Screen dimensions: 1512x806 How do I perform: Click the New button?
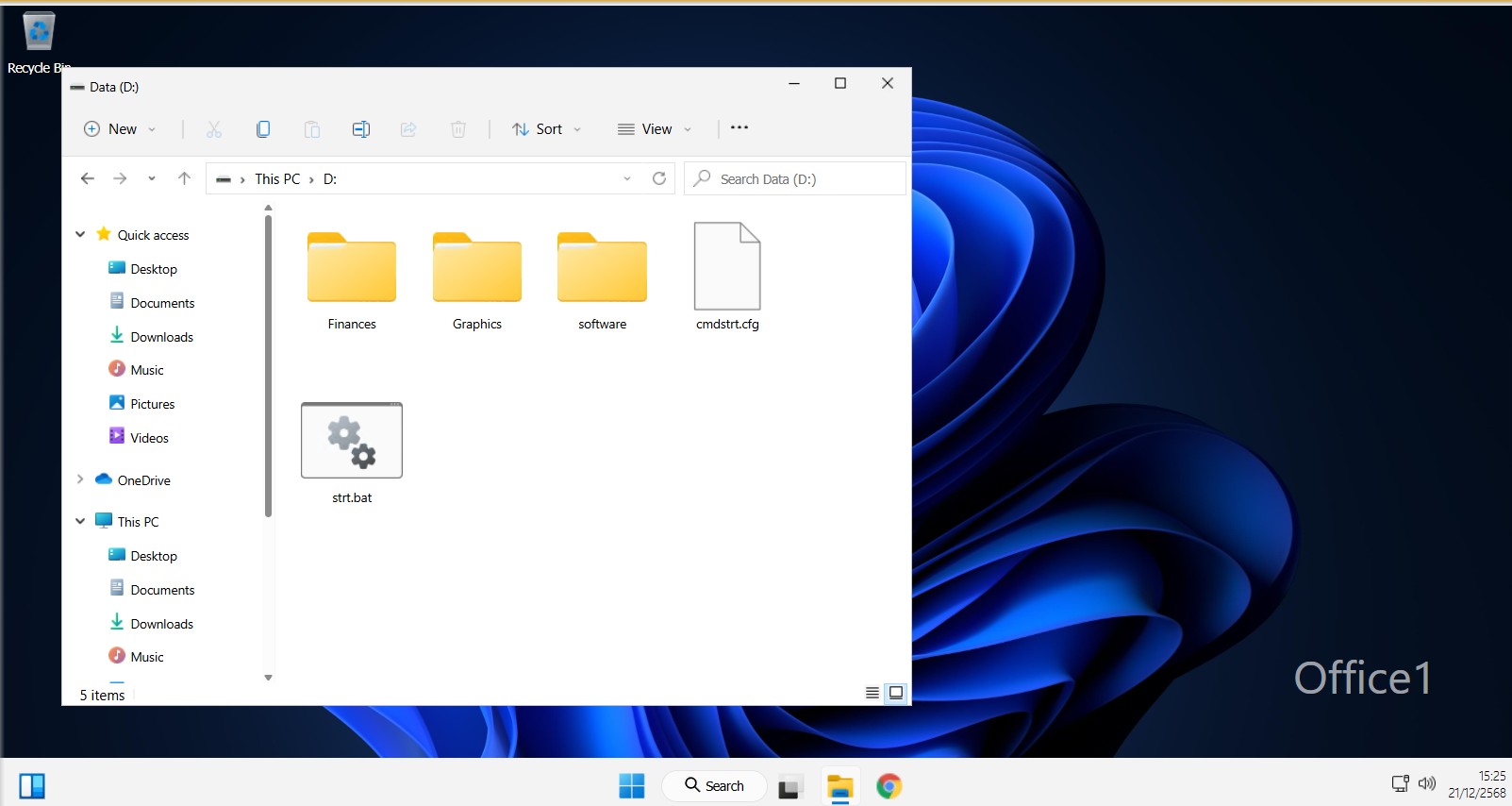click(120, 129)
